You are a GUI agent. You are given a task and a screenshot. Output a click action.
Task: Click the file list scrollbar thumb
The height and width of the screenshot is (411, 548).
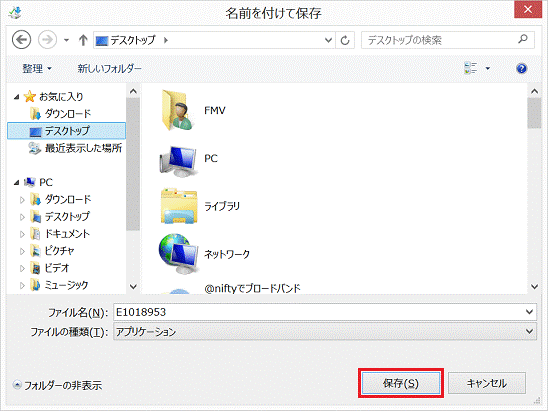click(534, 114)
